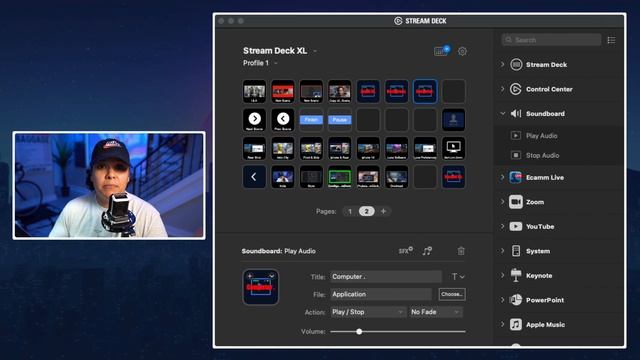Click the Search actions field

(551, 40)
